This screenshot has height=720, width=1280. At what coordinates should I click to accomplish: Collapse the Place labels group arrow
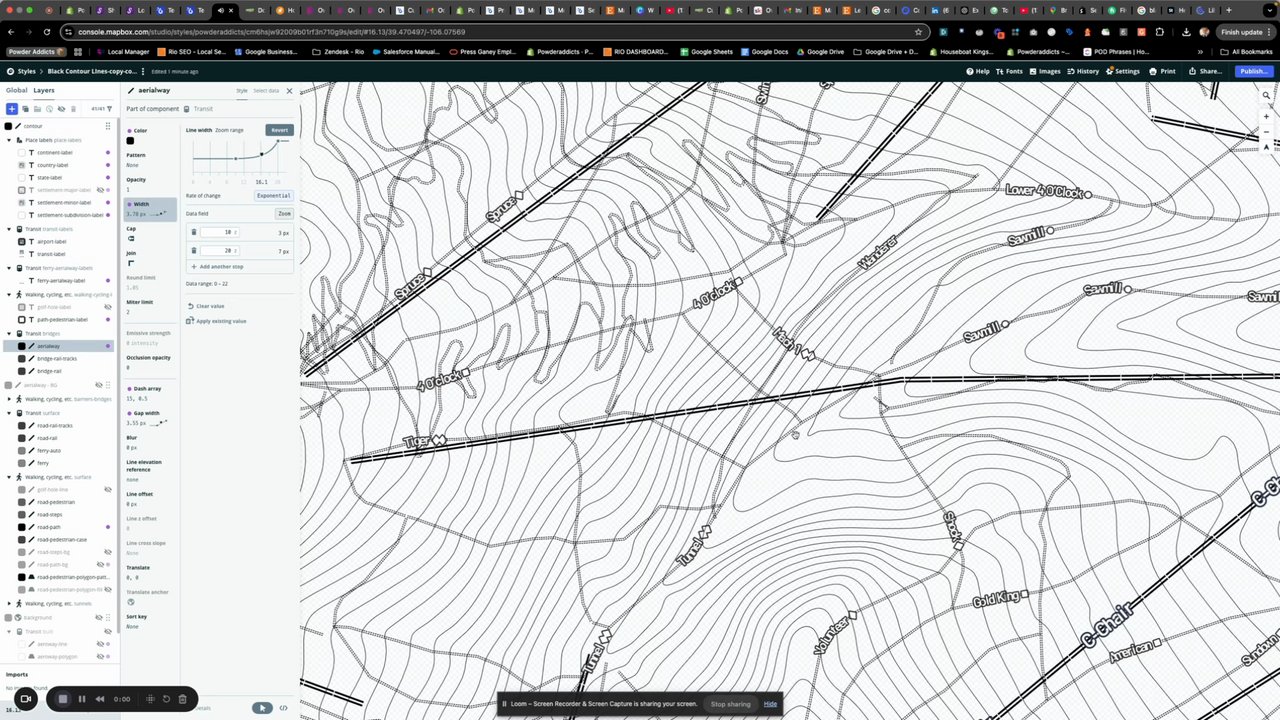[9, 140]
